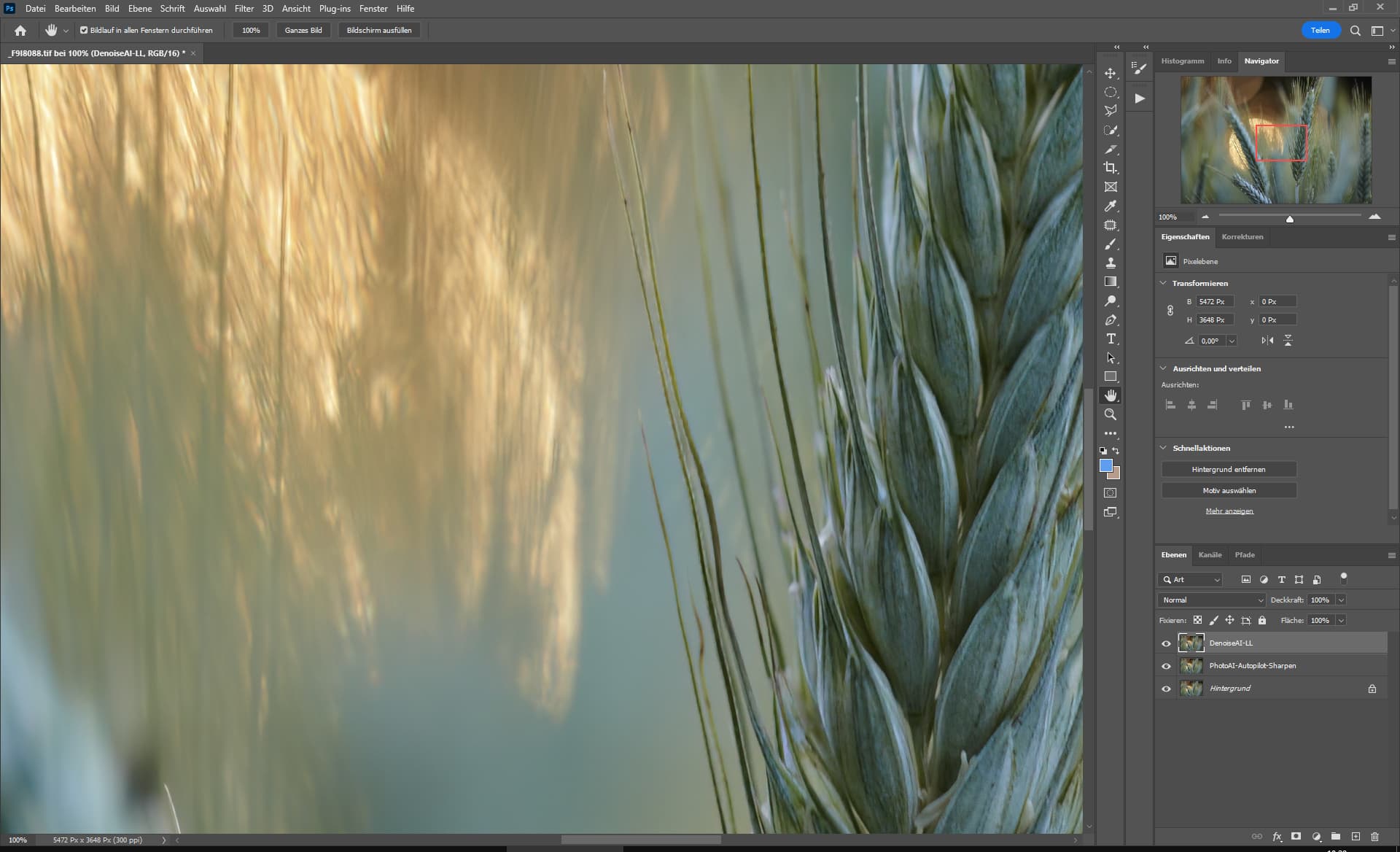Click the 'Hintergrund entfernen' button
Screen dimensions: 1400x852
pyautogui.click(x=1229, y=470)
